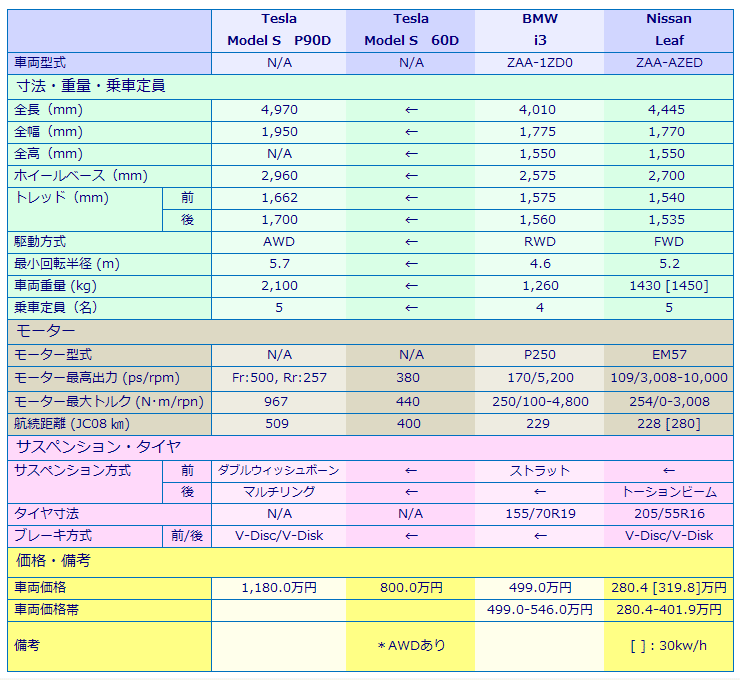Click the ZAA-1ZD0 model code cell

(x=539, y=63)
